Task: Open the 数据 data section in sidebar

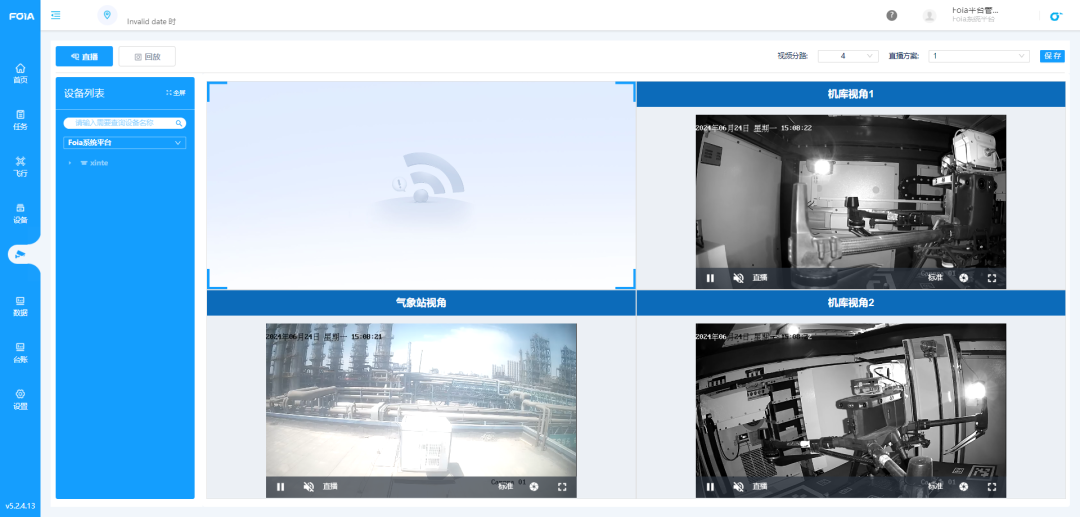Action: coord(20,306)
